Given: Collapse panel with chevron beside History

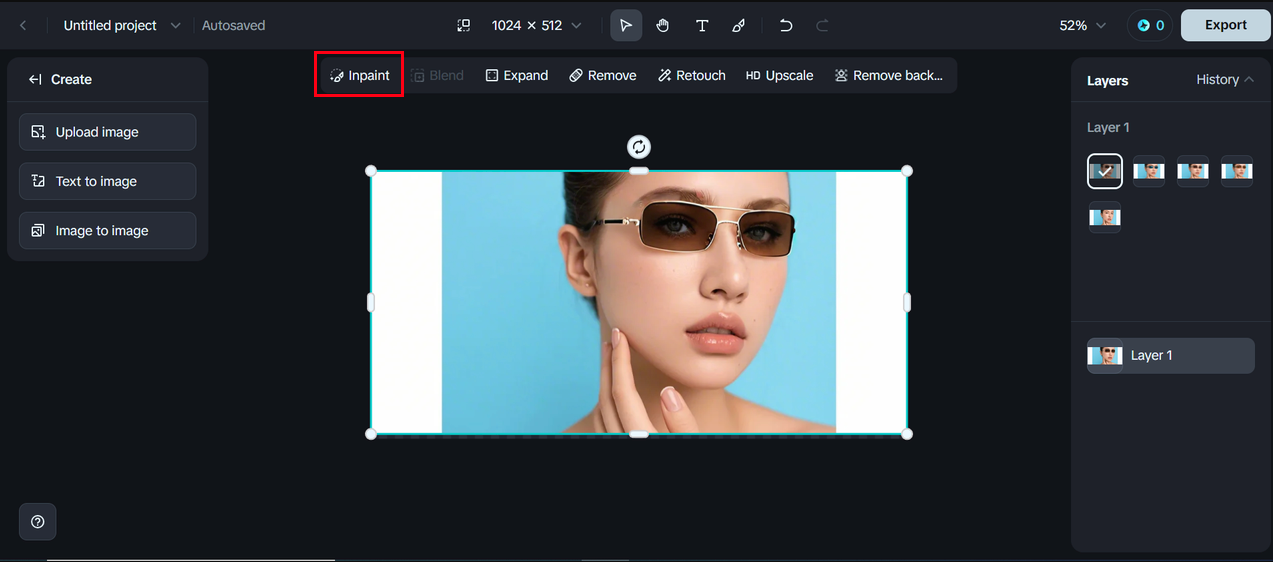Looking at the screenshot, I should (x=1249, y=79).
